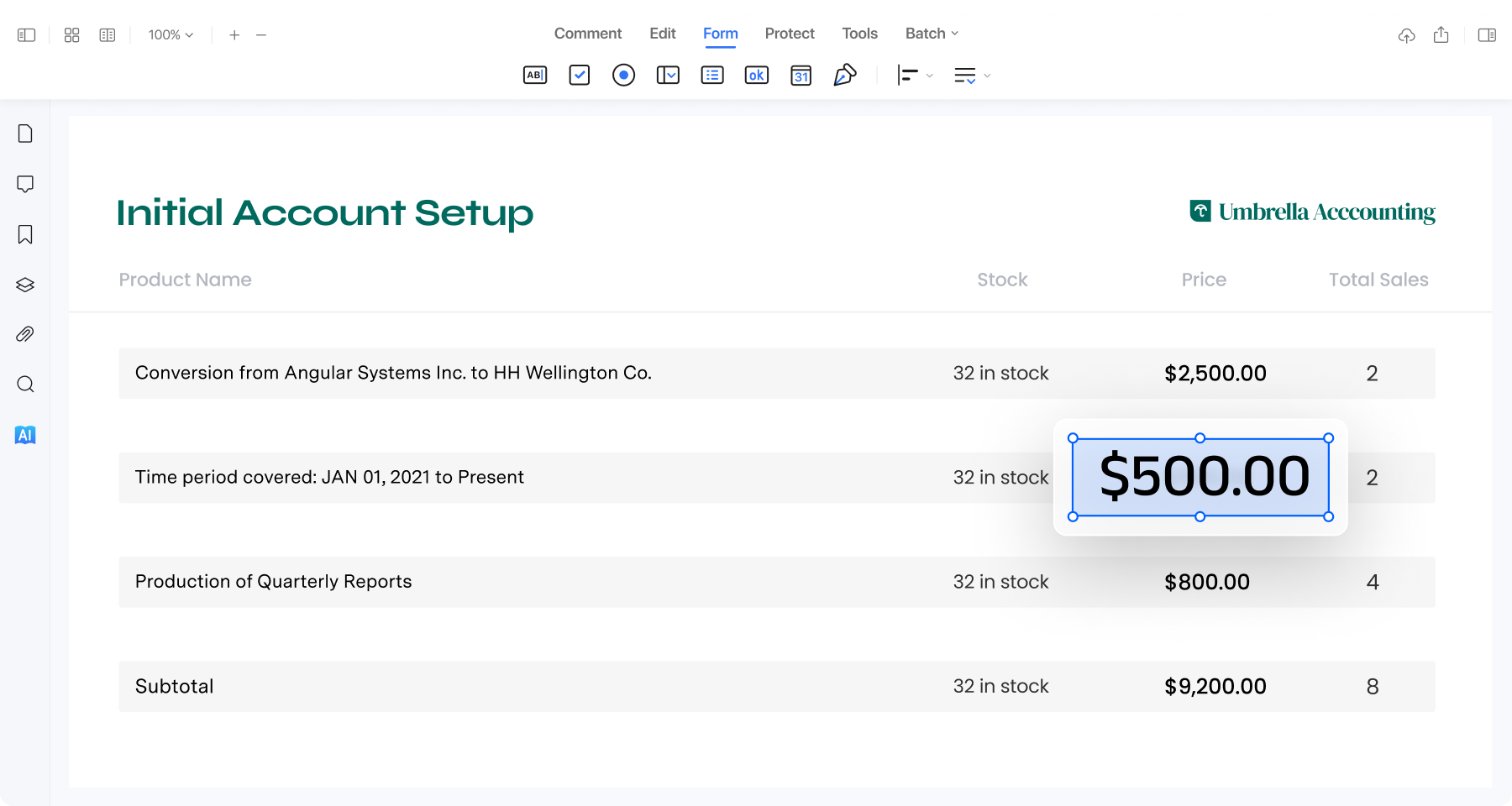Switch to two-page reading view
The width and height of the screenshot is (1512, 806).
point(108,35)
